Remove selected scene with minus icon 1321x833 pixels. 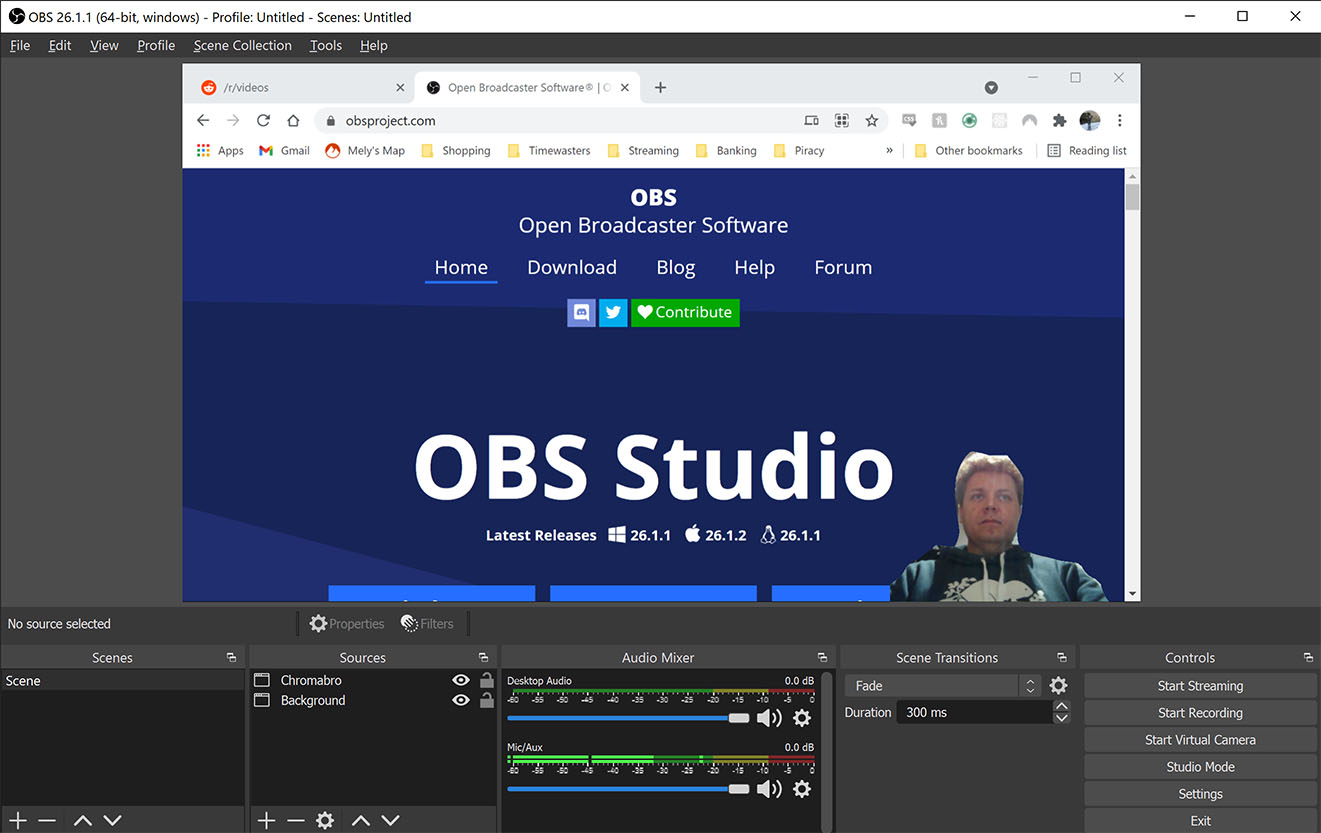[x=47, y=820]
